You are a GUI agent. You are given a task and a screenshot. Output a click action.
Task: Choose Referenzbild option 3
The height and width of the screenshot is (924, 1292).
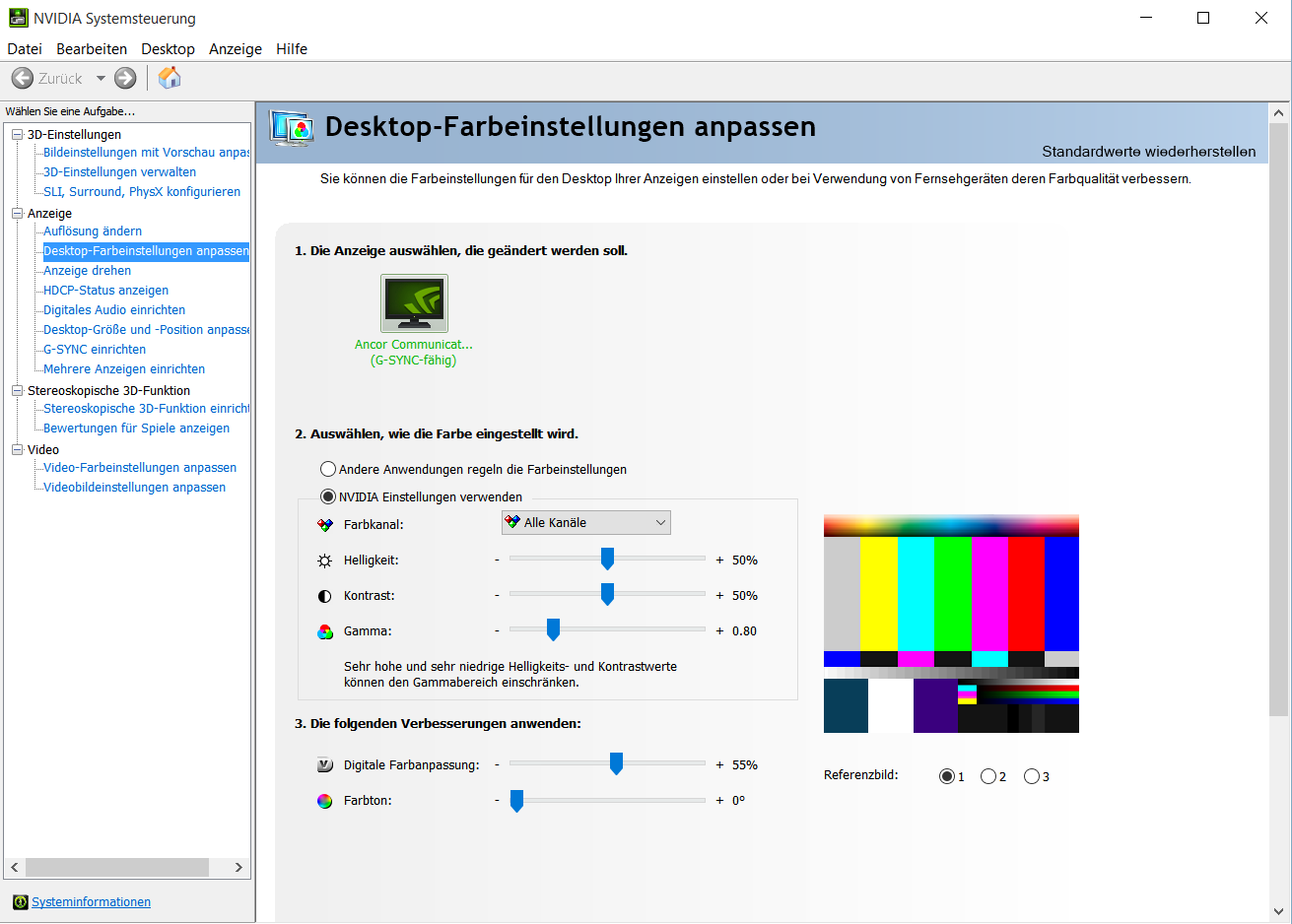coord(1032,776)
